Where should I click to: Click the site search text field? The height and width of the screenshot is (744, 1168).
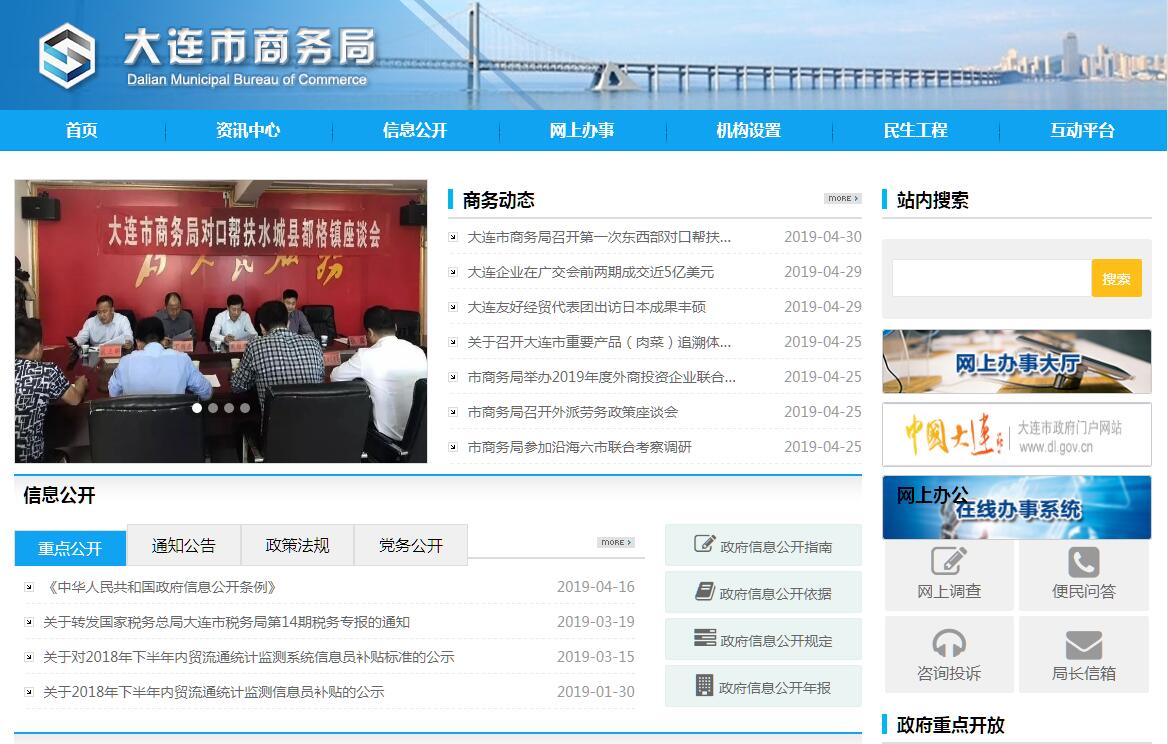[x=990, y=278]
